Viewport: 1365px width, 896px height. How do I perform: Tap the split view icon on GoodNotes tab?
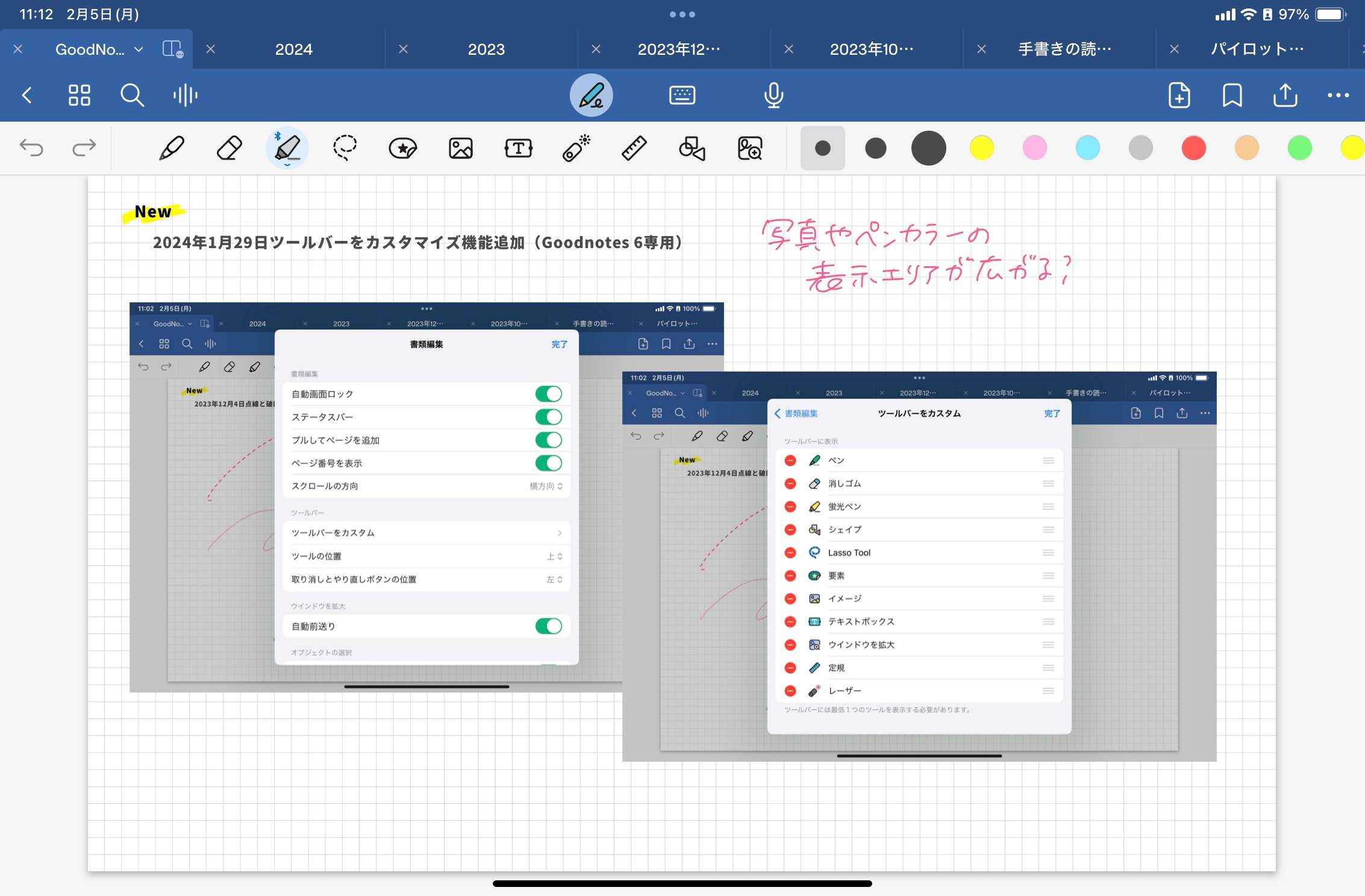173,49
